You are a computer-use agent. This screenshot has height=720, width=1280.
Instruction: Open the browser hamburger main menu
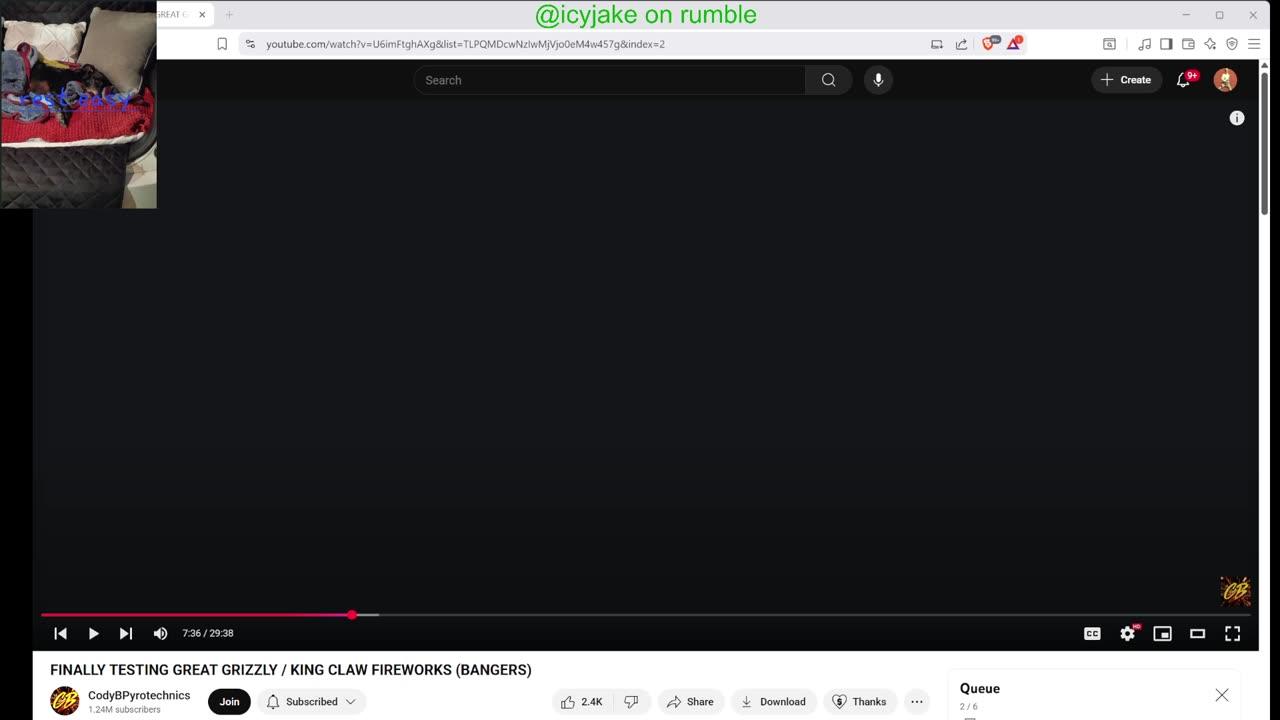pyautogui.click(x=1253, y=44)
